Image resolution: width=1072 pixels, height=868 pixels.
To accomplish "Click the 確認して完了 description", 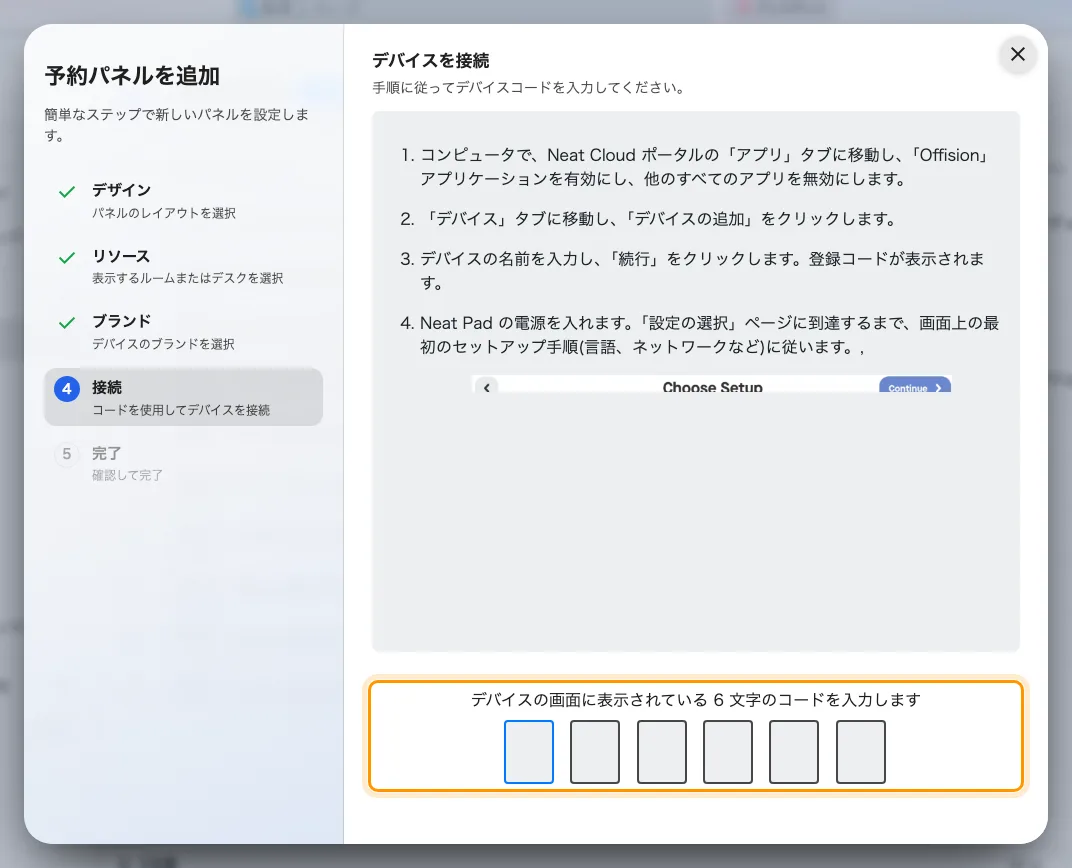I will pos(127,475).
